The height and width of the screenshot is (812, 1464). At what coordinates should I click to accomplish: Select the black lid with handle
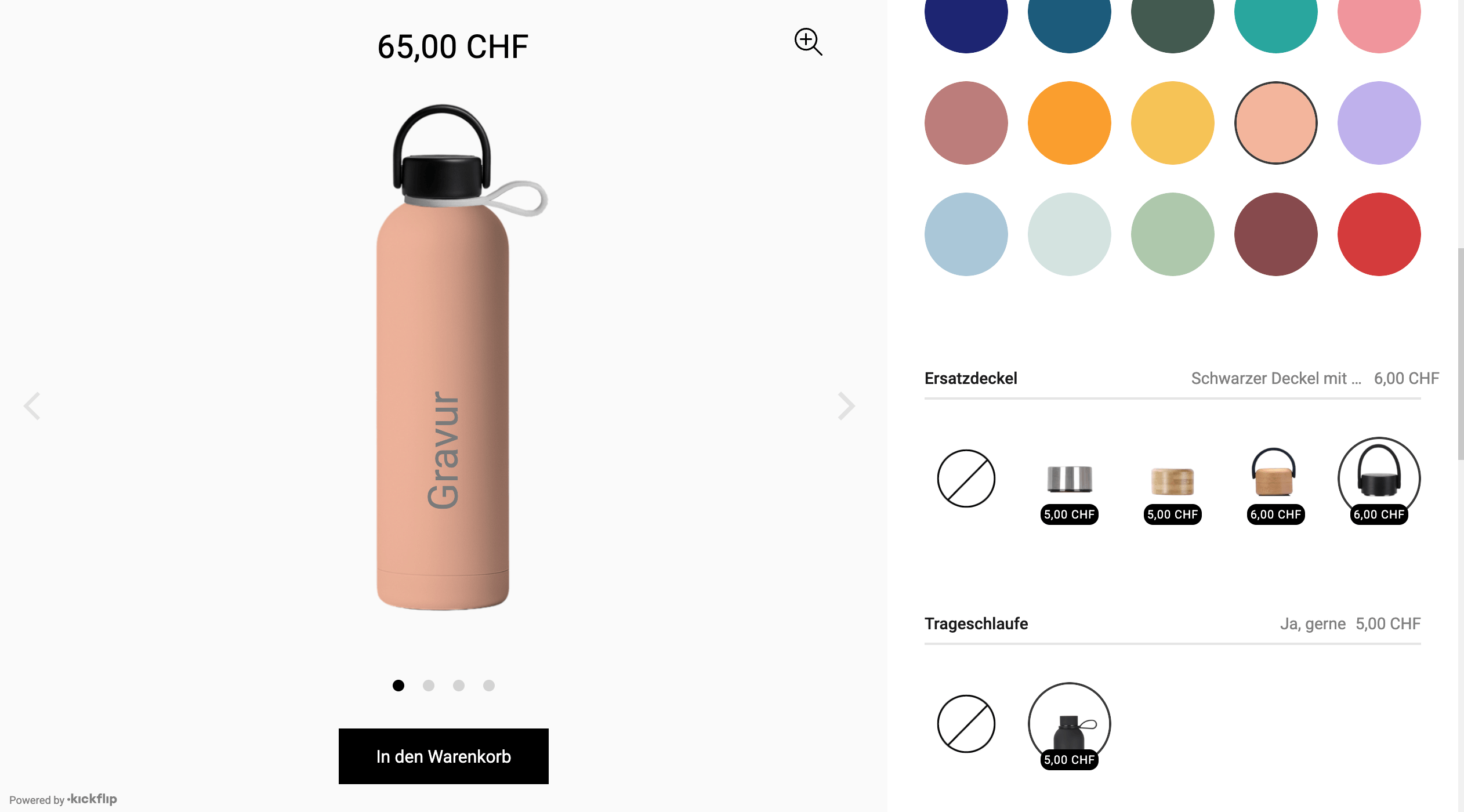[1379, 479]
